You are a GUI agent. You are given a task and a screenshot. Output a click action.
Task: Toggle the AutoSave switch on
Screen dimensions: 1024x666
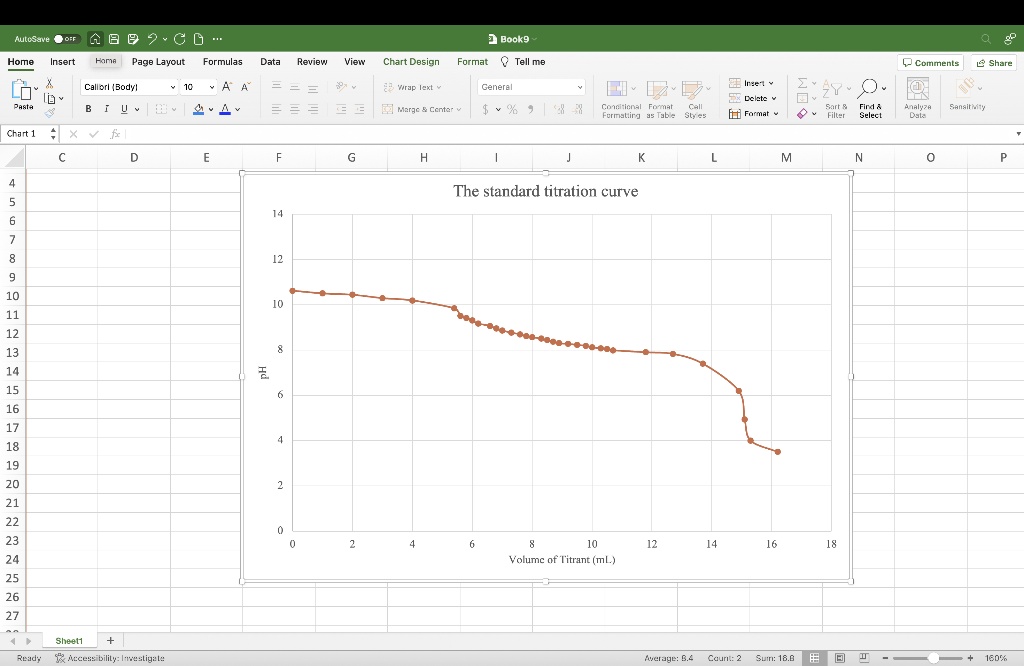[66, 38]
